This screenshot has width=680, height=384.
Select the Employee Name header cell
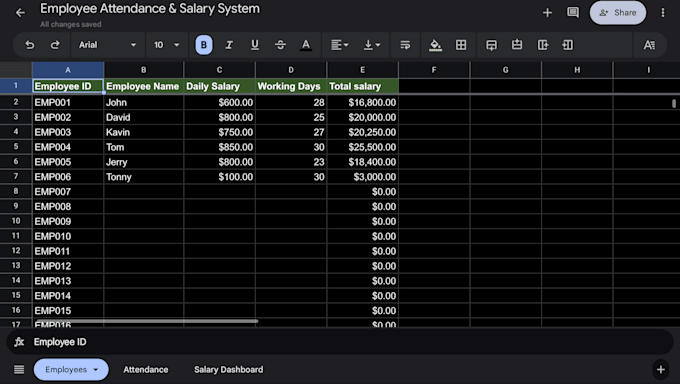click(144, 86)
